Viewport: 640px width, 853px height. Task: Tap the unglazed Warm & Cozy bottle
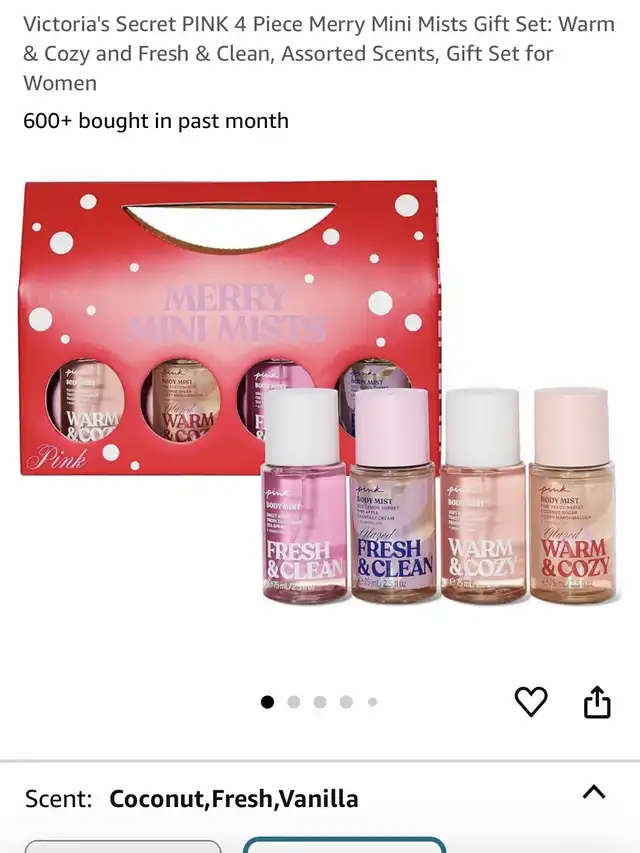(x=483, y=496)
